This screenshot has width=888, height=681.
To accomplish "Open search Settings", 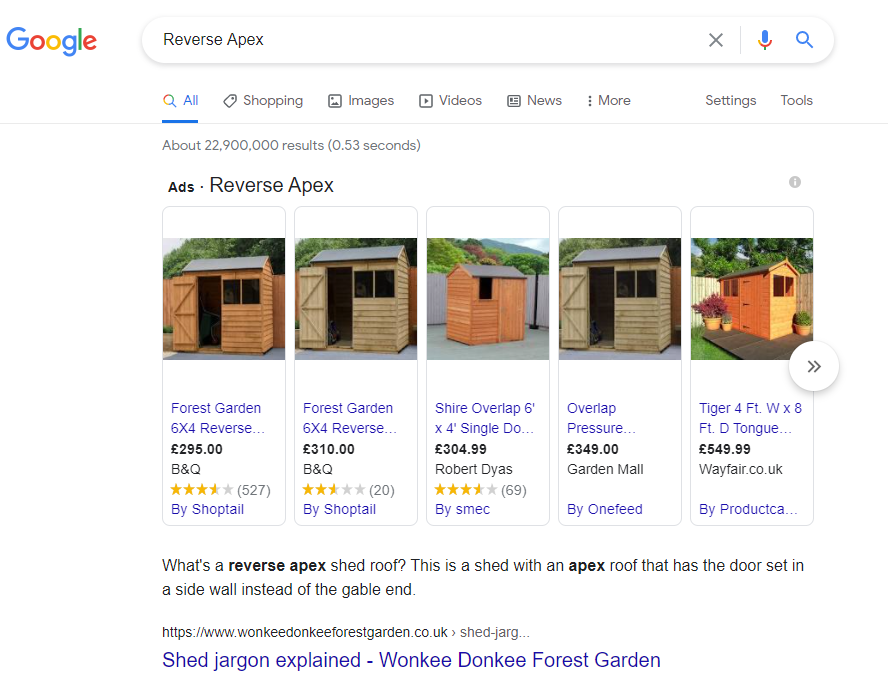I will (x=730, y=100).
